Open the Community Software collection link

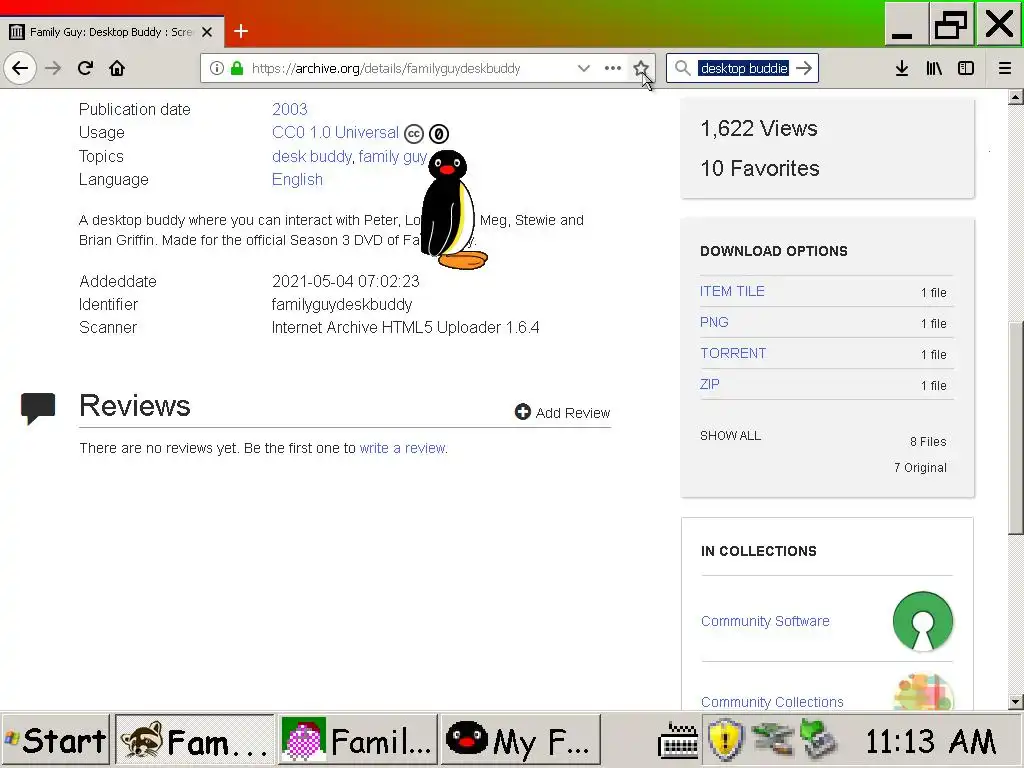[765, 621]
